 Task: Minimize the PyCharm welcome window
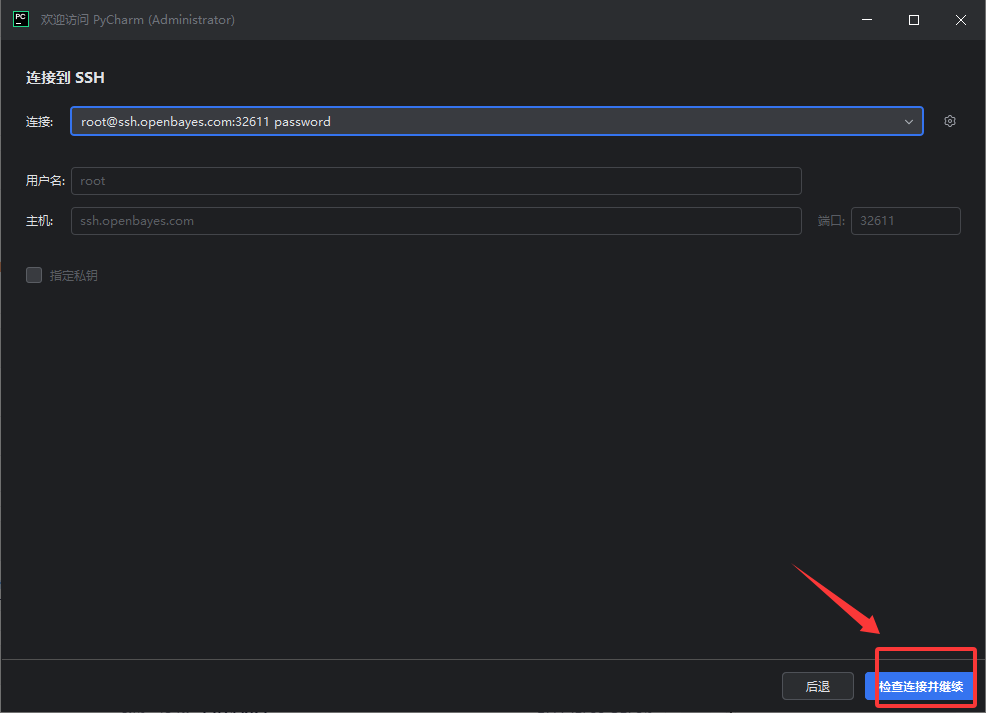click(x=867, y=19)
